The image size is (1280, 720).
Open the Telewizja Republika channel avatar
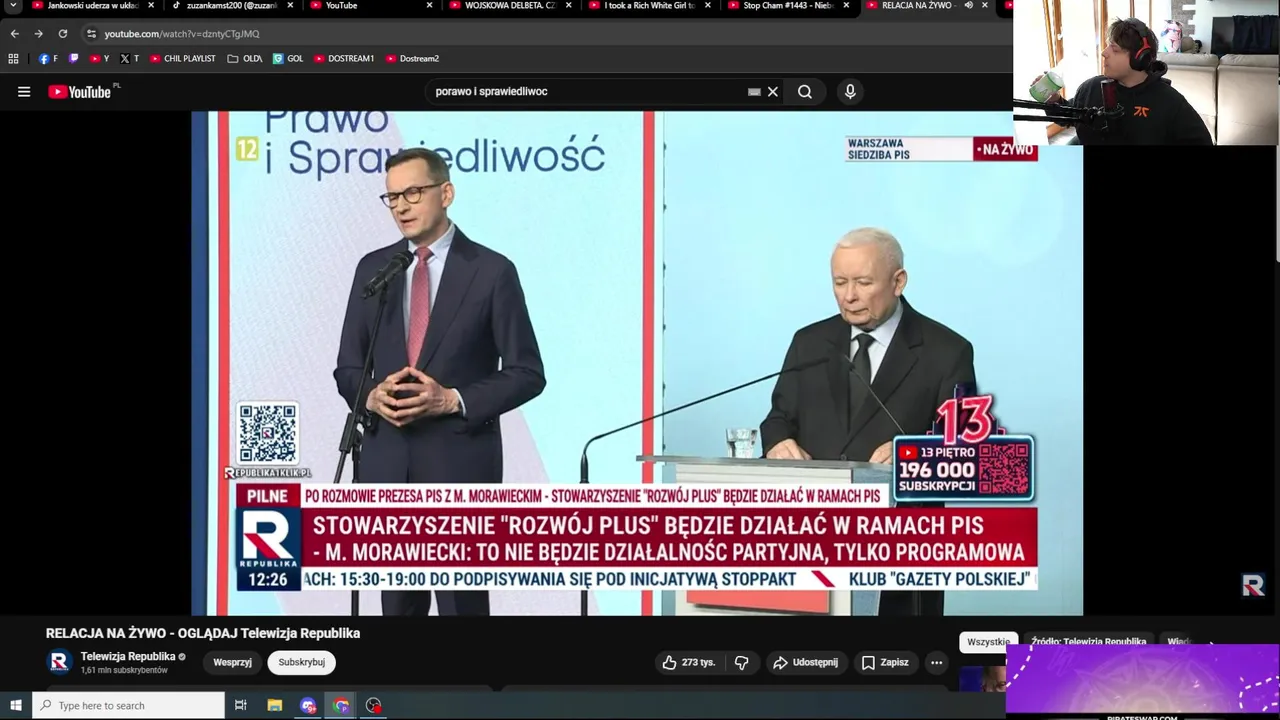59,662
